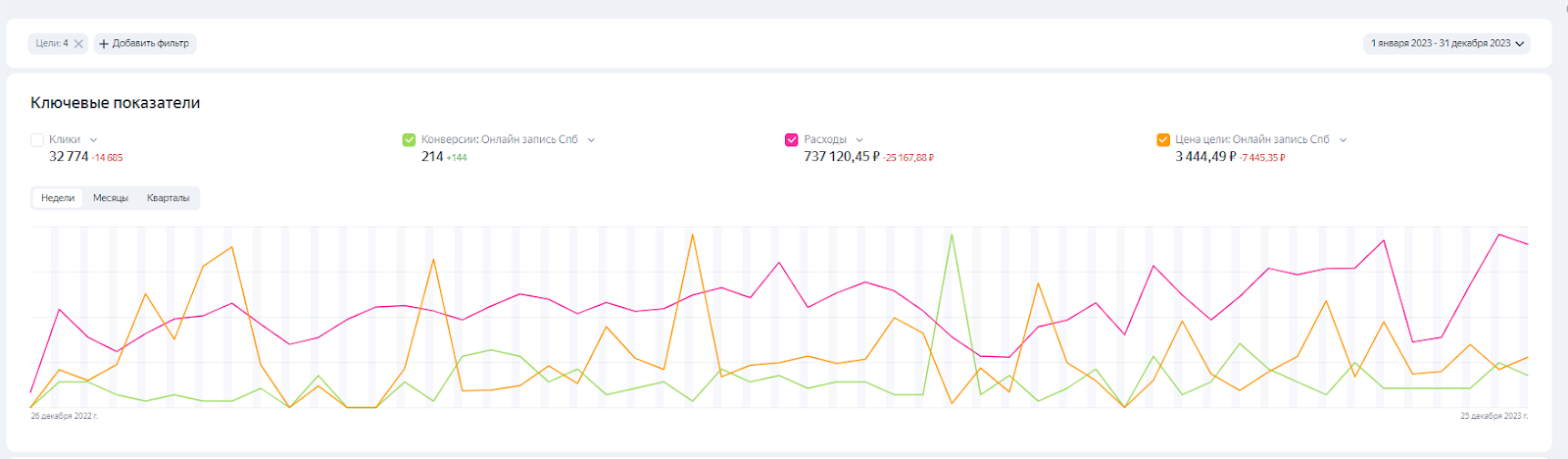1568x459 pixels.
Task: Open the Цена цели metric chevron
Action: [x=1343, y=140]
